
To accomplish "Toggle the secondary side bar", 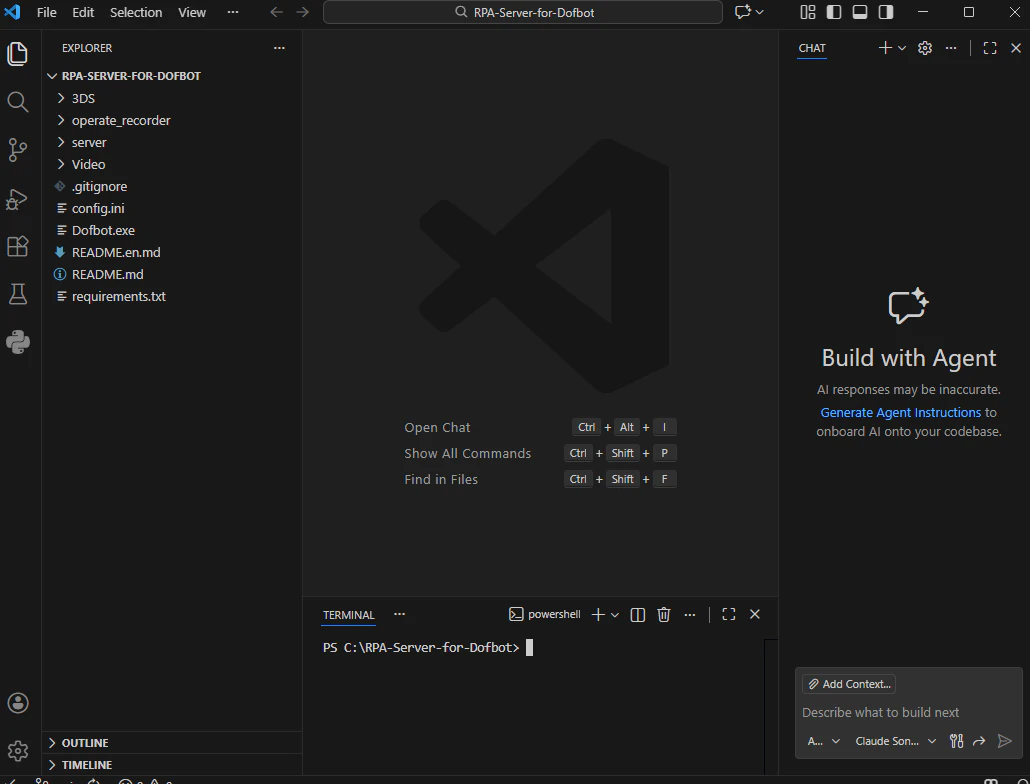I will (886, 12).
